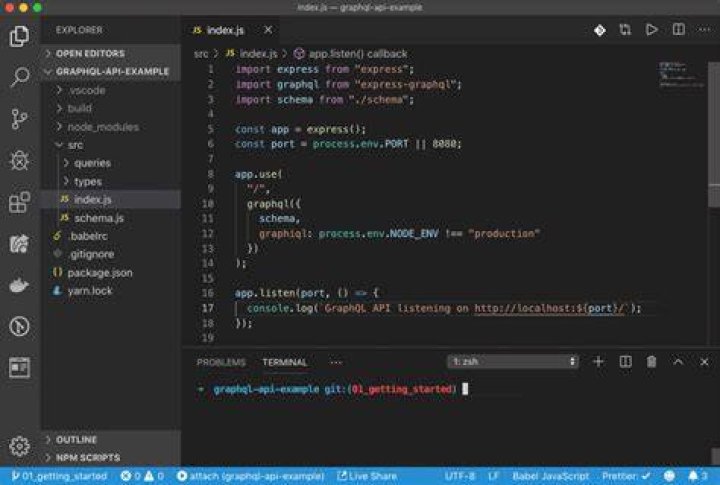Expand the Open Editors section
This screenshot has height=485, width=720.
[111, 53]
